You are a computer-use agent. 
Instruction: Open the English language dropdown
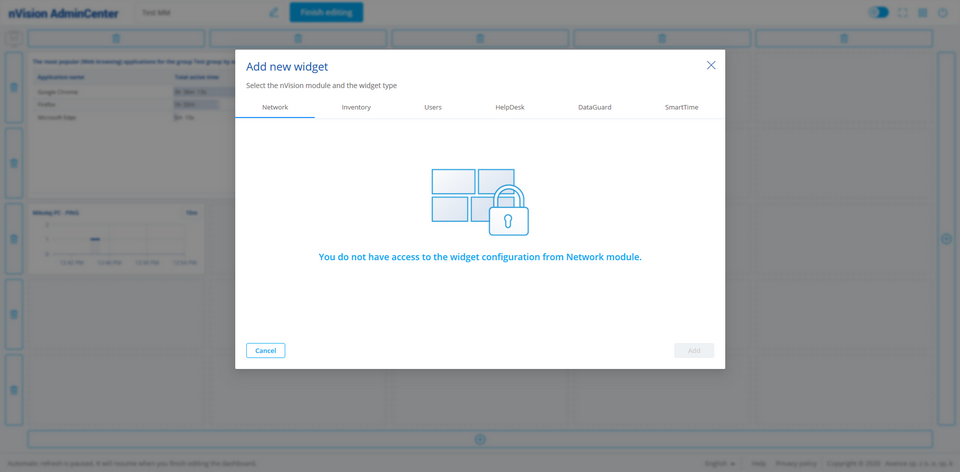719,464
